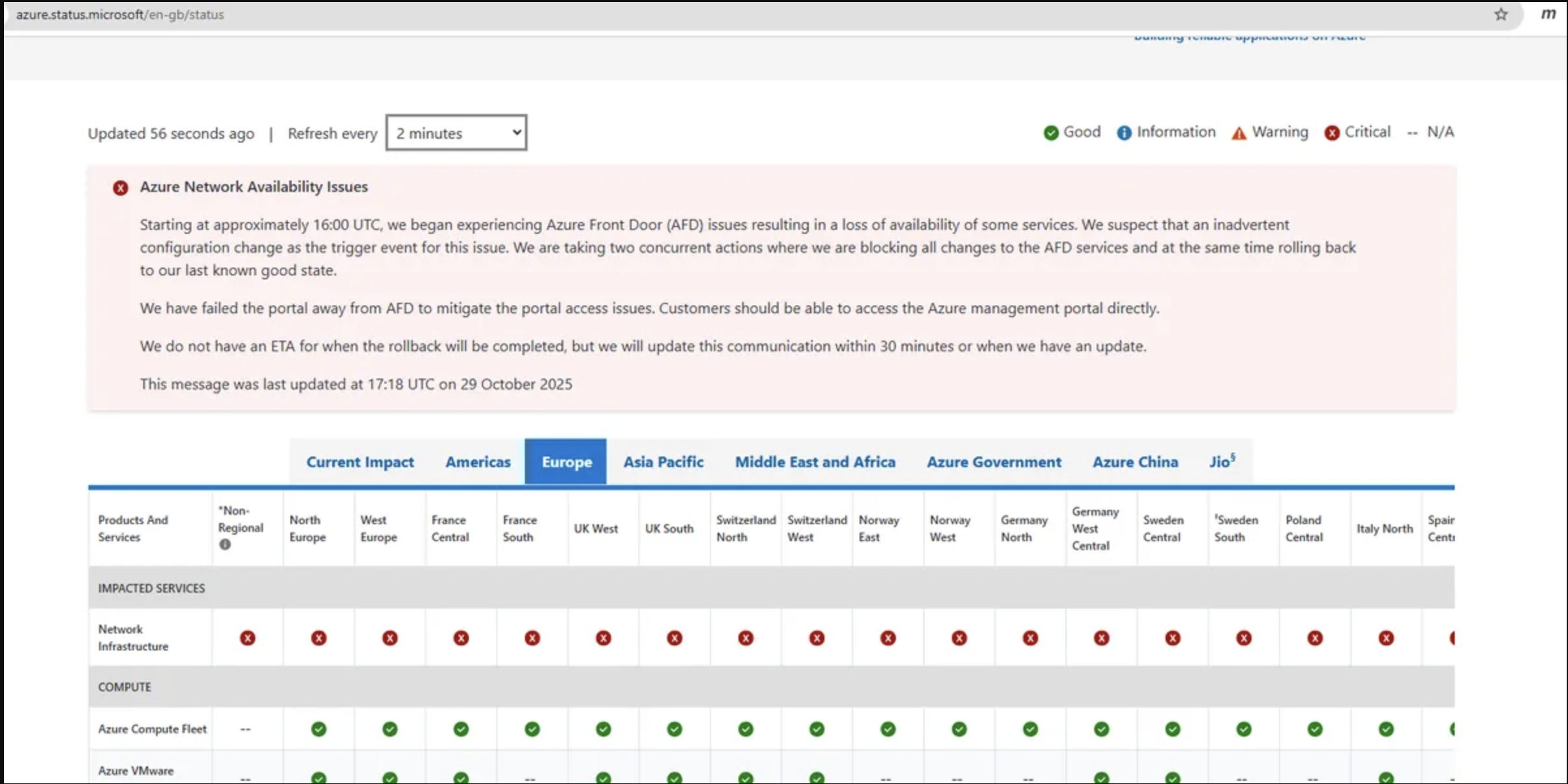1568x784 pixels.
Task: Select the Current Impact tab
Action: [359, 462]
